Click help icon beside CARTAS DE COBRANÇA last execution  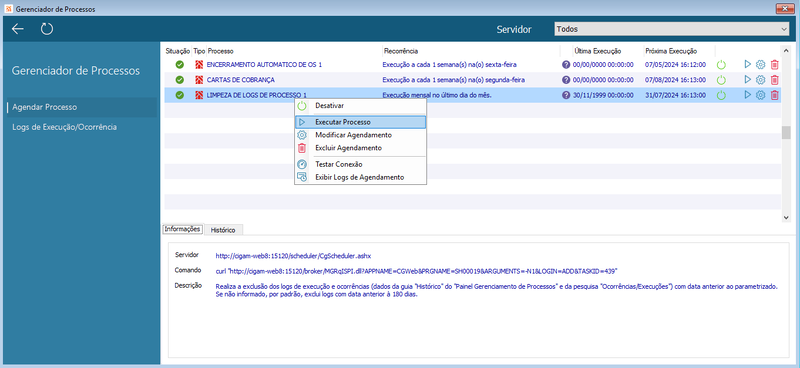[x=566, y=80]
